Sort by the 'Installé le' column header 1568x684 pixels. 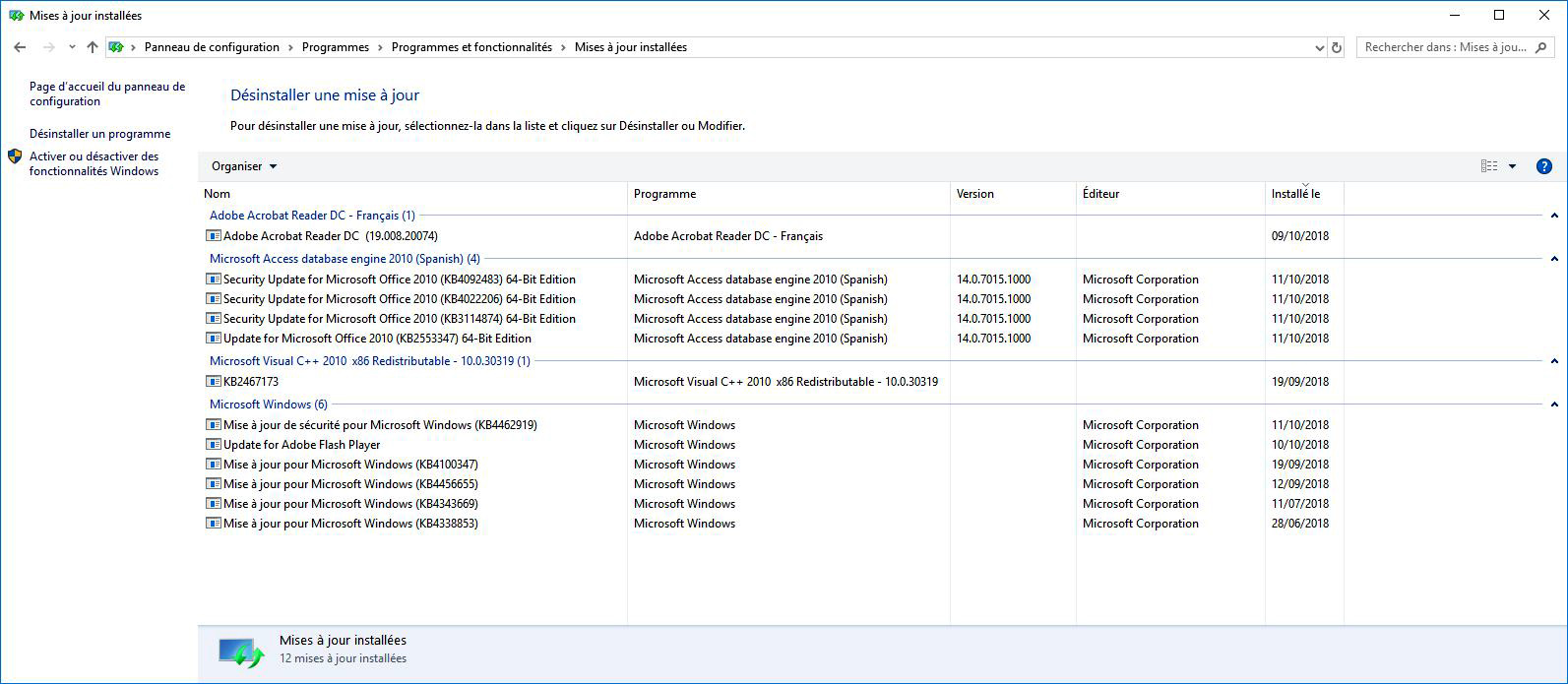click(x=1304, y=194)
